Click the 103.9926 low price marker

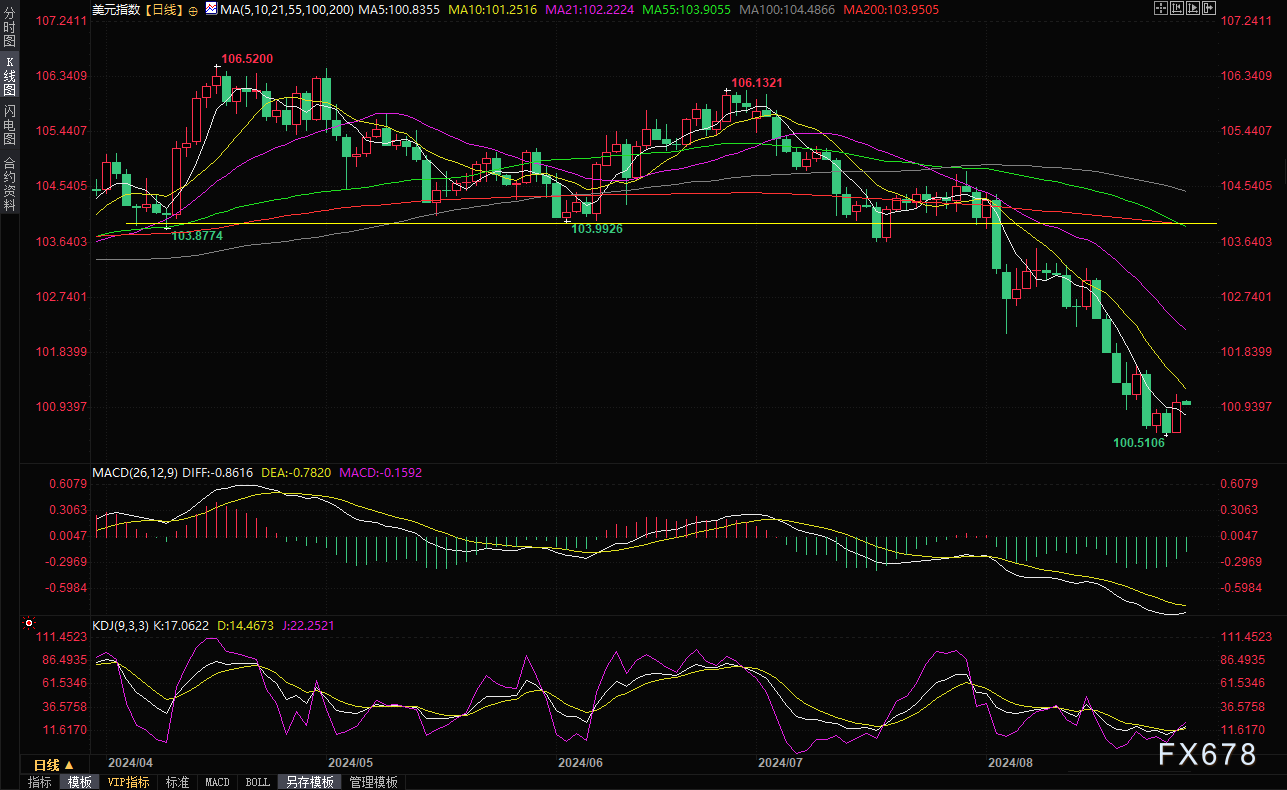click(x=596, y=229)
